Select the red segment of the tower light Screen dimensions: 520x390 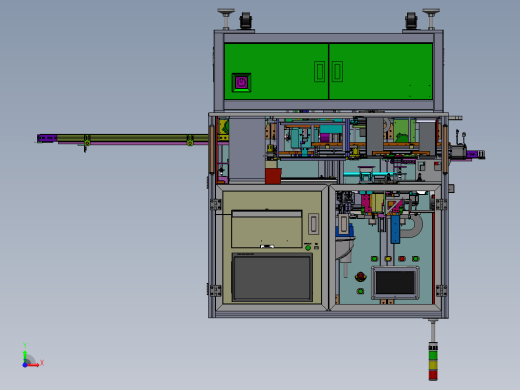coord(433,375)
